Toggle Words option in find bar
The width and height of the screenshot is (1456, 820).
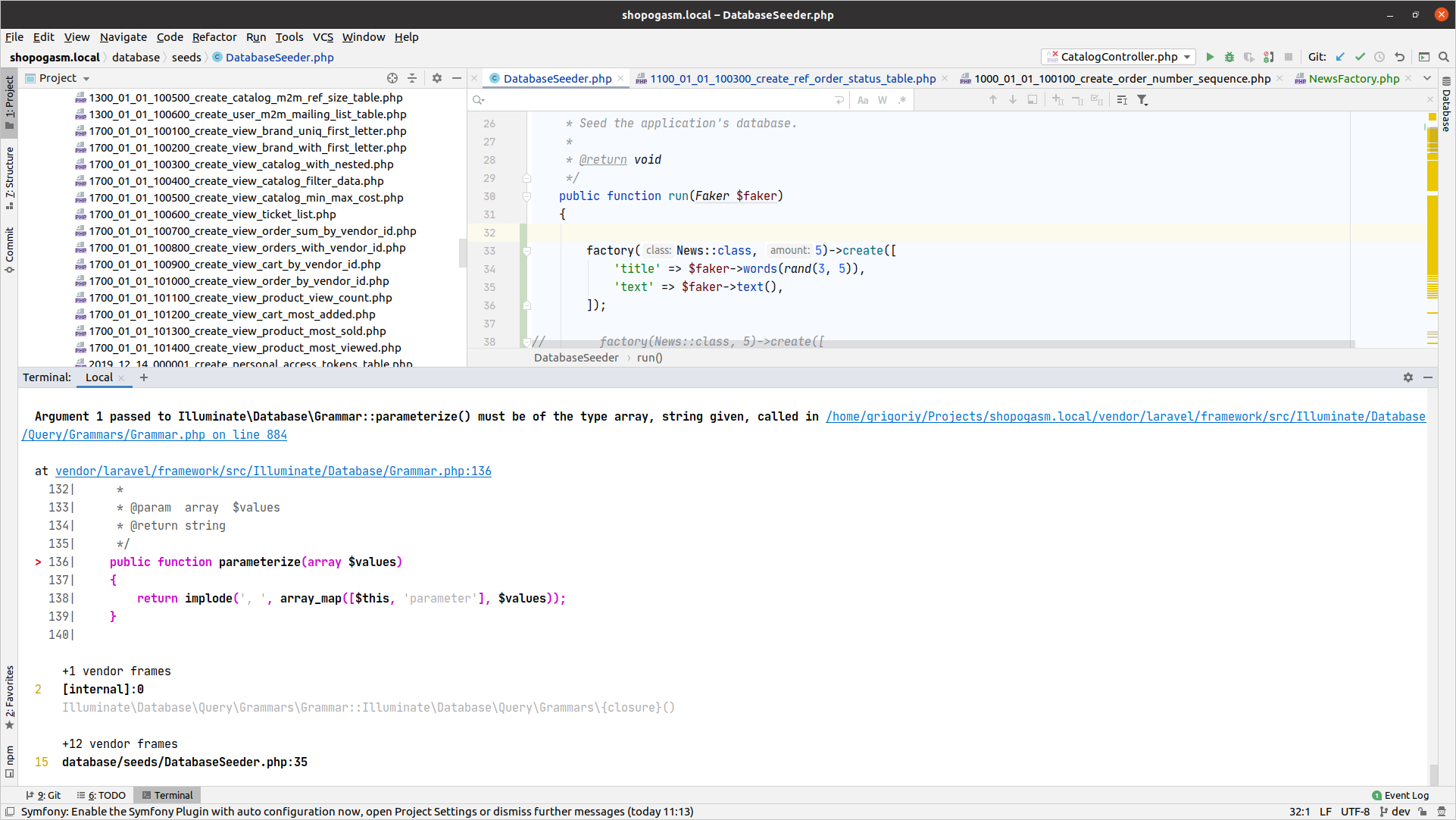(883, 100)
